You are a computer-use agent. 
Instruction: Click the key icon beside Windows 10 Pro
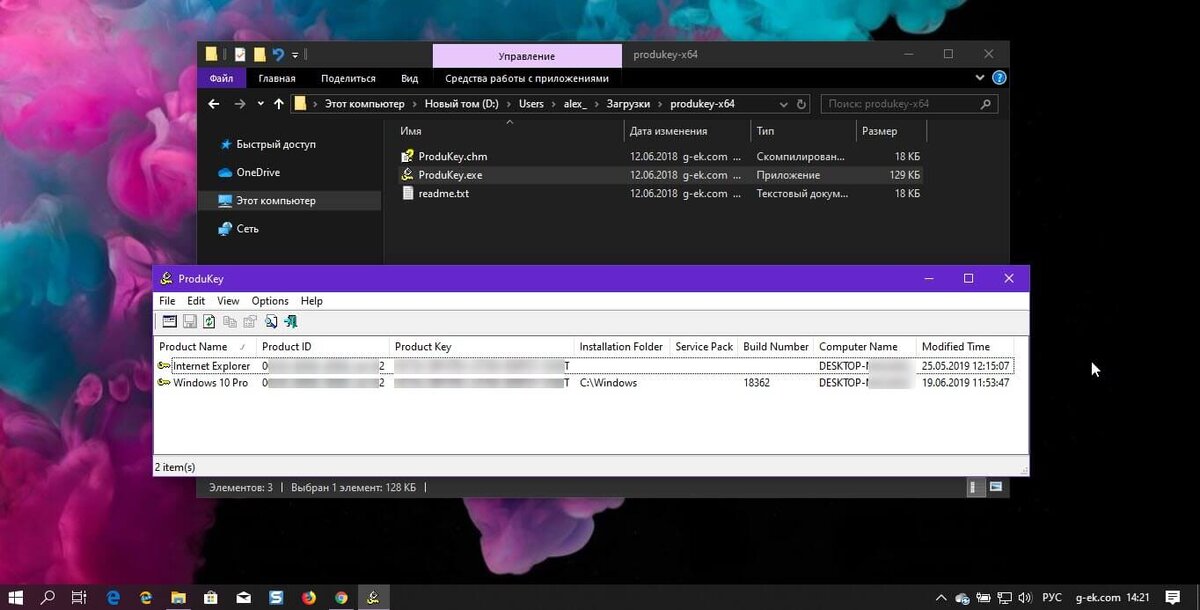[x=164, y=383]
